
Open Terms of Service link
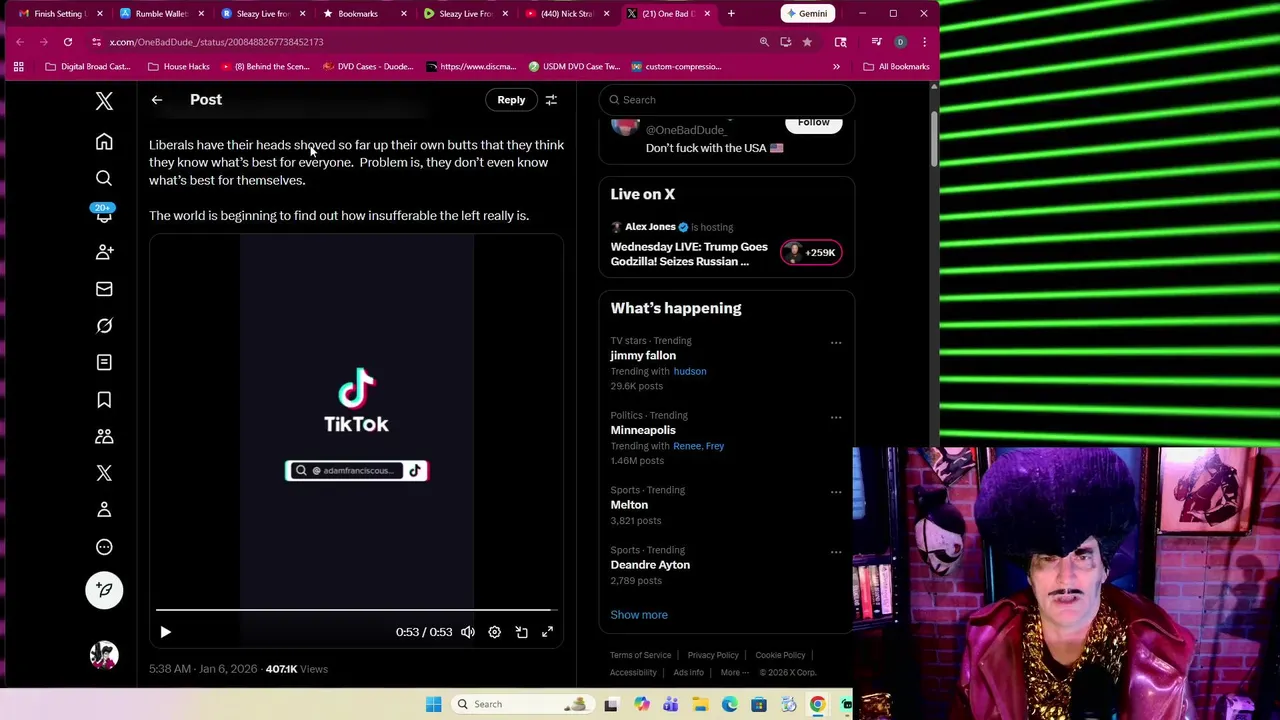pos(640,655)
